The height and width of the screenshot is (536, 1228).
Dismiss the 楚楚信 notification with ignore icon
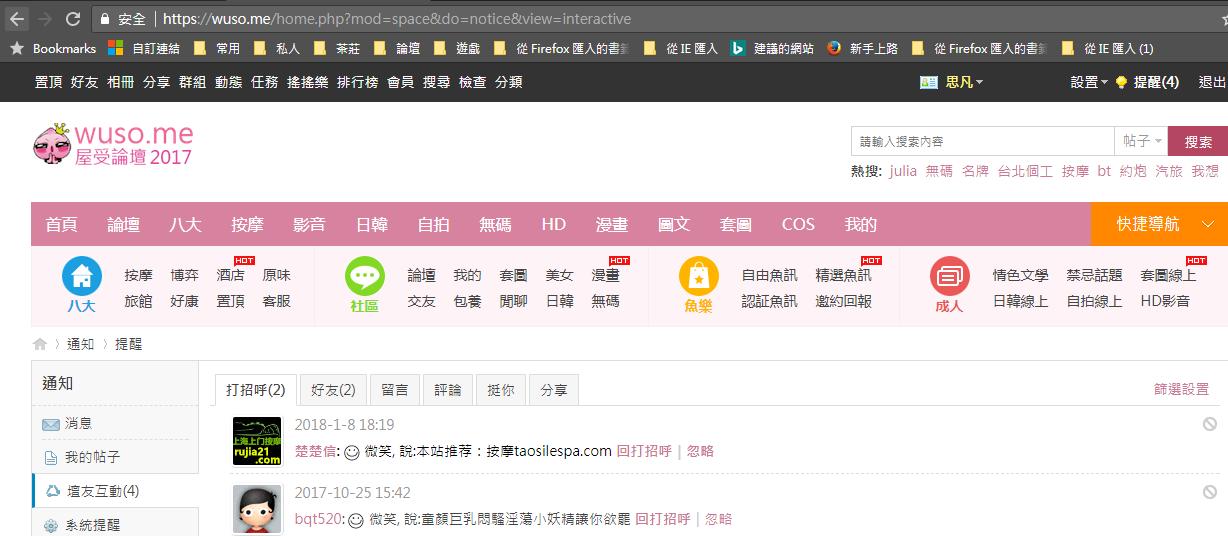[1209, 424]
